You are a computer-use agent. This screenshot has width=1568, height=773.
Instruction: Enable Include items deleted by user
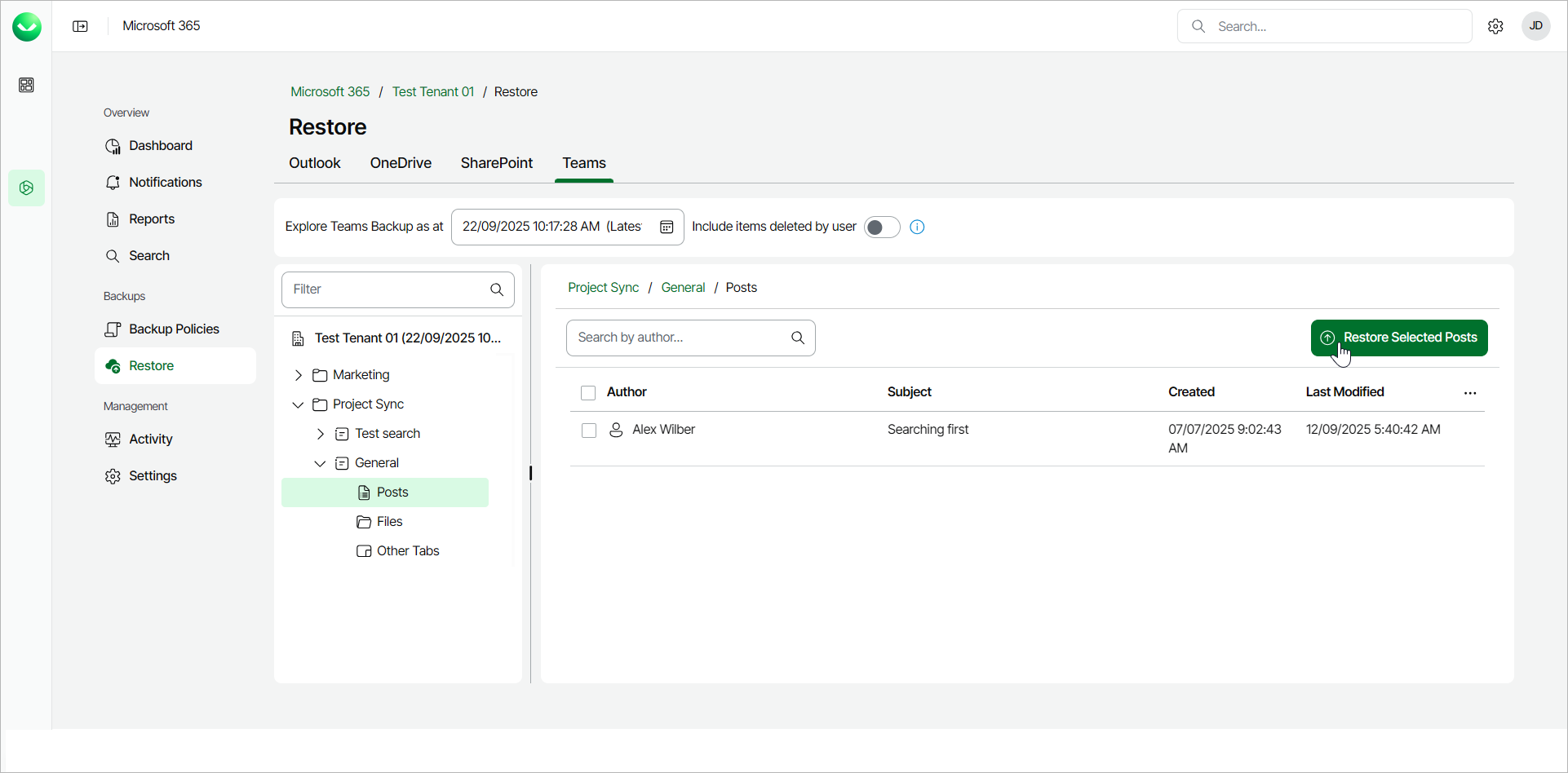click(881, 227)
